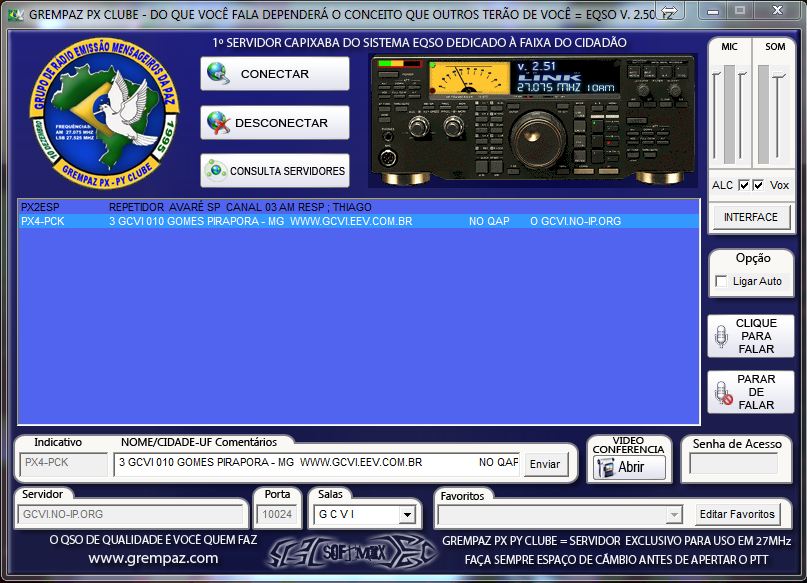Viewport: 807px width, 583px height.
Task: Click the CONECTAR button
Action: [x=275, y=74]
